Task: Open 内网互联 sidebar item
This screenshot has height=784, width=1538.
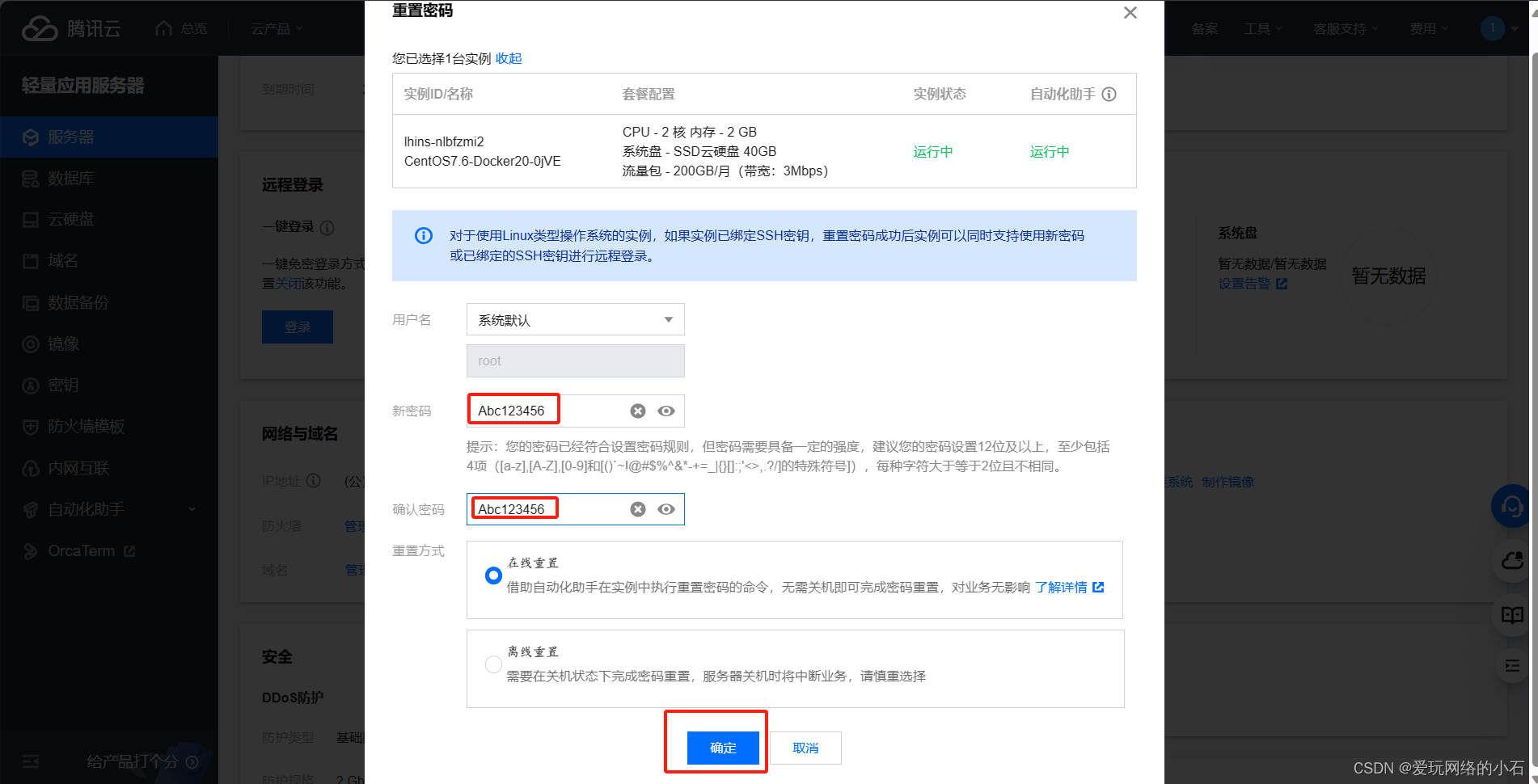Action: point(109,468)
